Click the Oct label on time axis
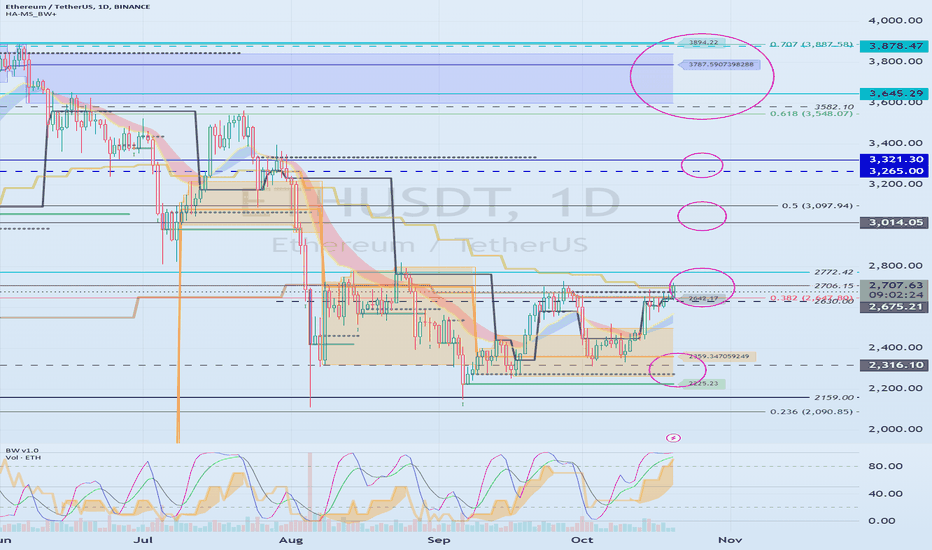The height and width of the screenshot is (550, 932). point(582,540)
